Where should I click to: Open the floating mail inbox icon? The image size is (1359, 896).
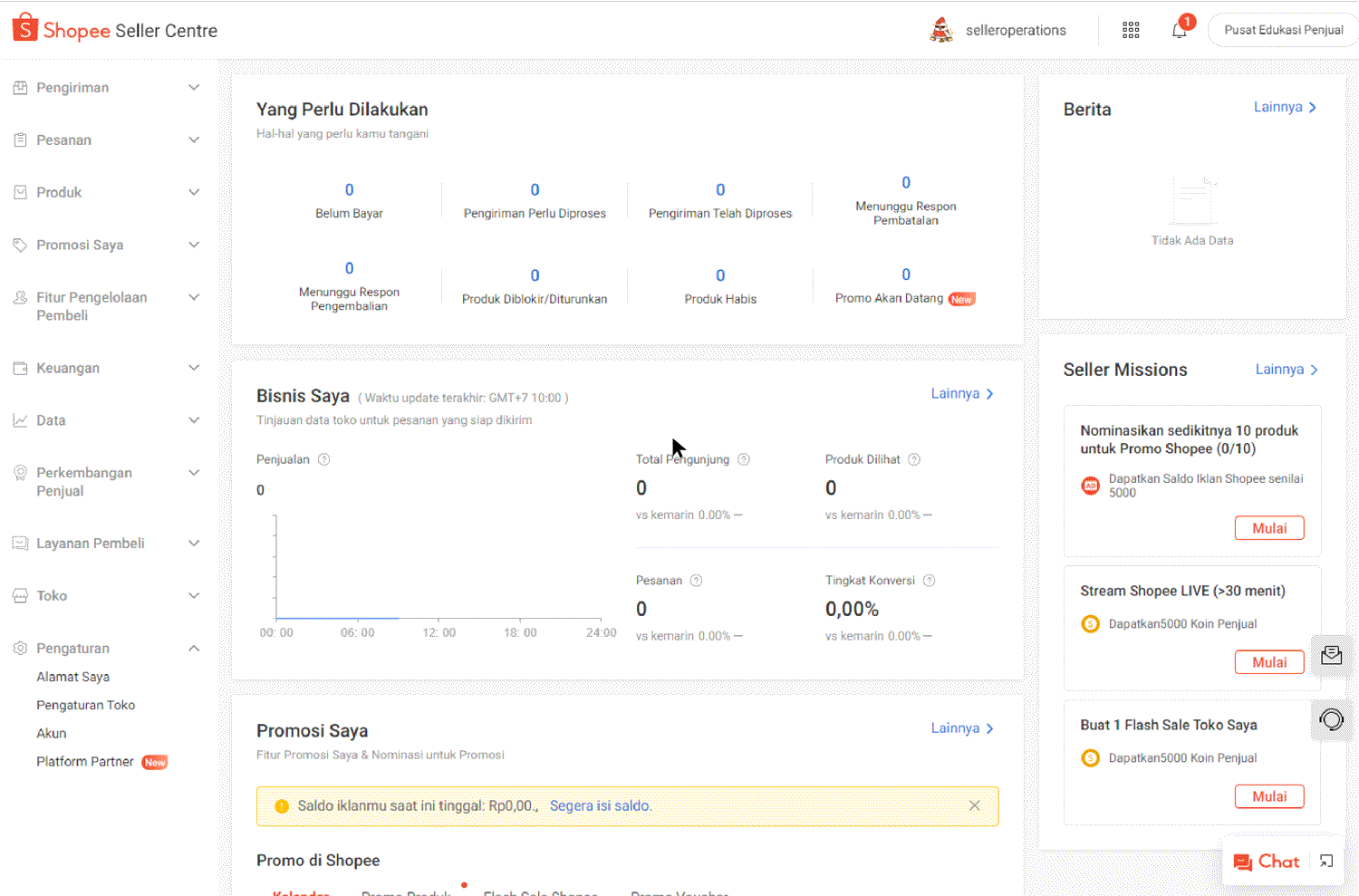1331,655
